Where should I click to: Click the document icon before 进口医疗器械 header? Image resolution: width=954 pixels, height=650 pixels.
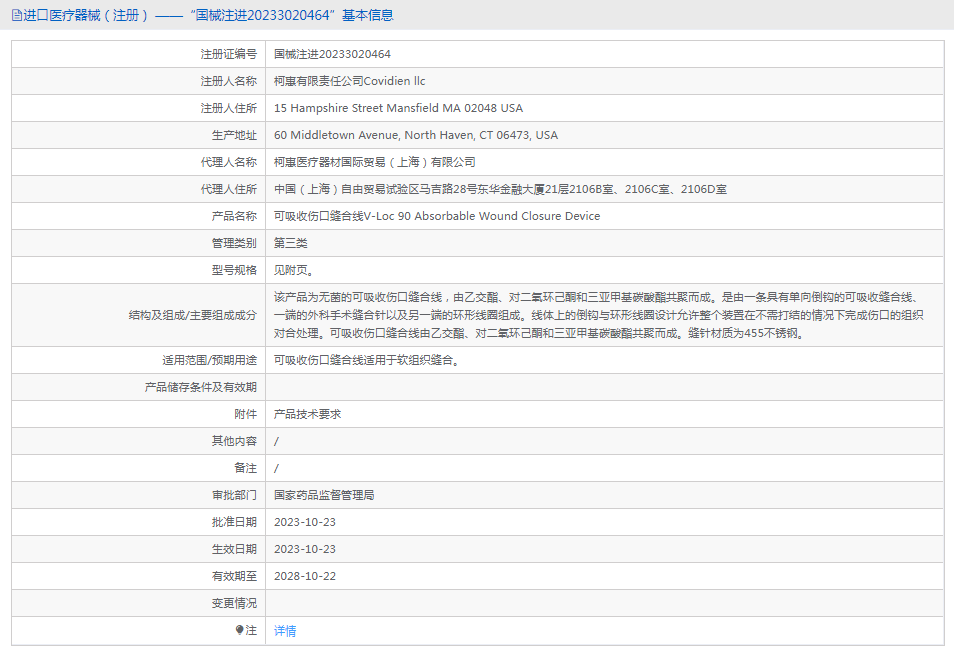coord(16,15)
